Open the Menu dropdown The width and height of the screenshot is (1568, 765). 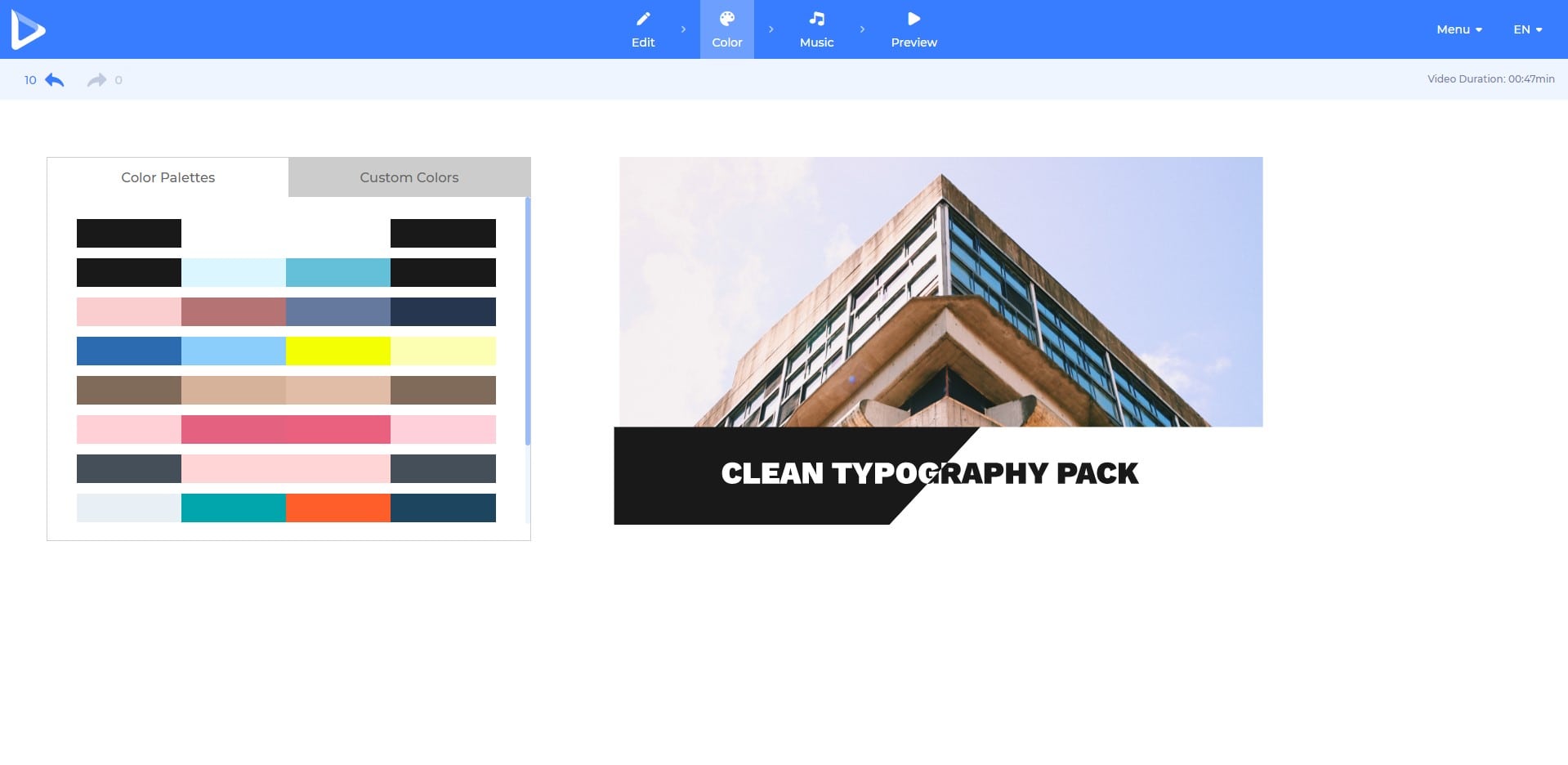pos(1459,29)
